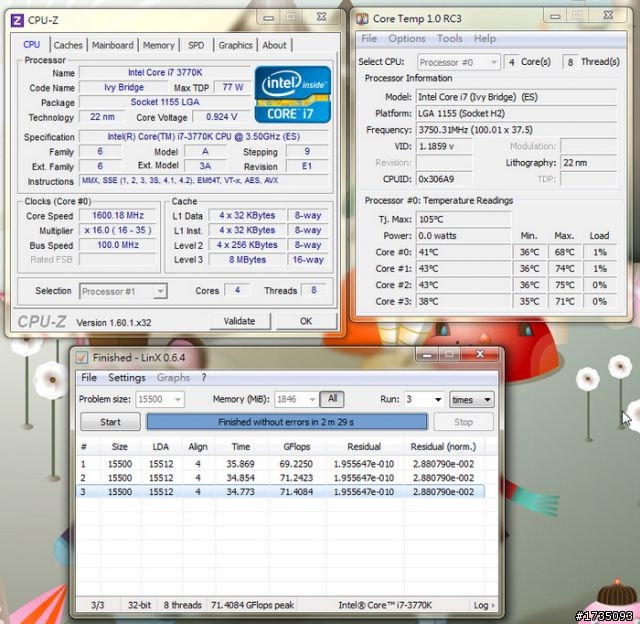The width and height of the screenshot is (640, 624).
Task: Click the 8 threads status bar entry
Action: (x=182, y=605)
